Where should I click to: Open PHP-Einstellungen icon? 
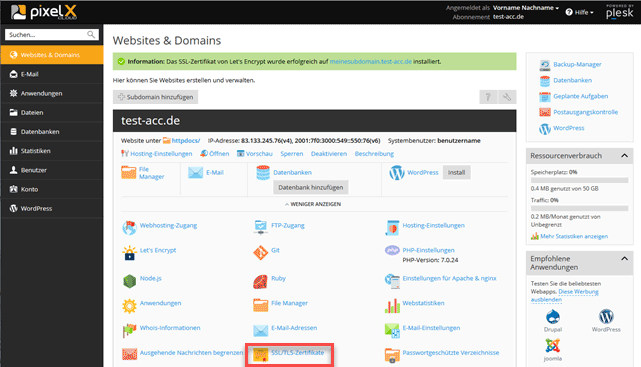click(392, 250)
